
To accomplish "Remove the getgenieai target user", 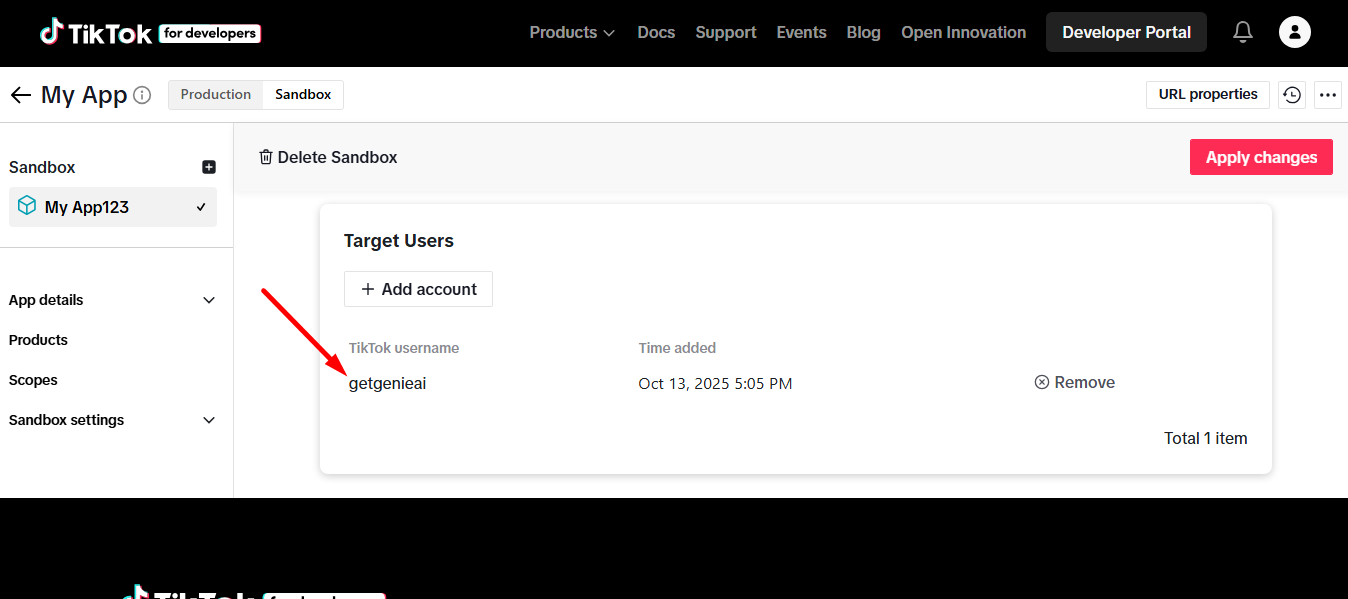I will coord(1075,382).
